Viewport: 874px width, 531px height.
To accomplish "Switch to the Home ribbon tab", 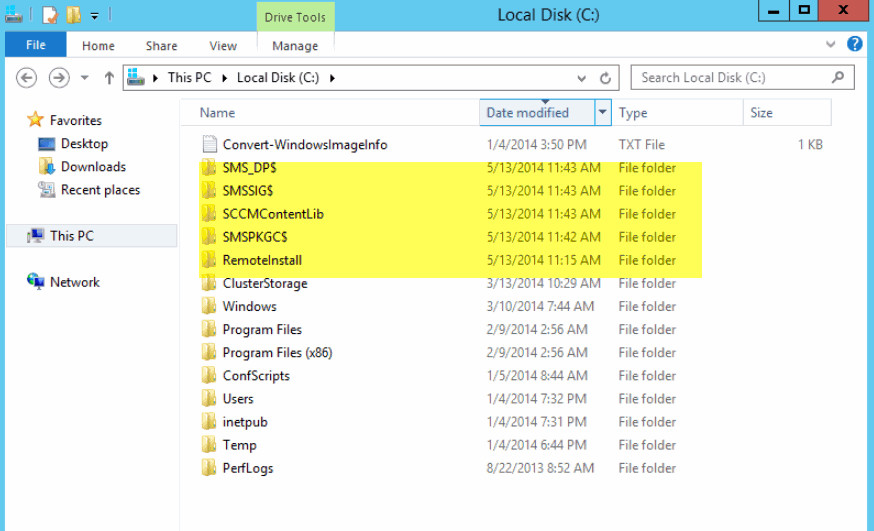I will coord(98,46).
